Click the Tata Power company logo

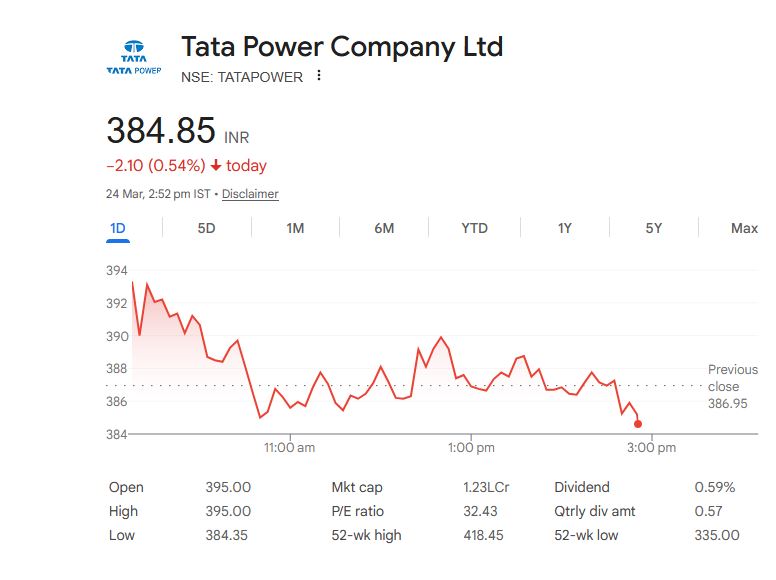[133, 58]
